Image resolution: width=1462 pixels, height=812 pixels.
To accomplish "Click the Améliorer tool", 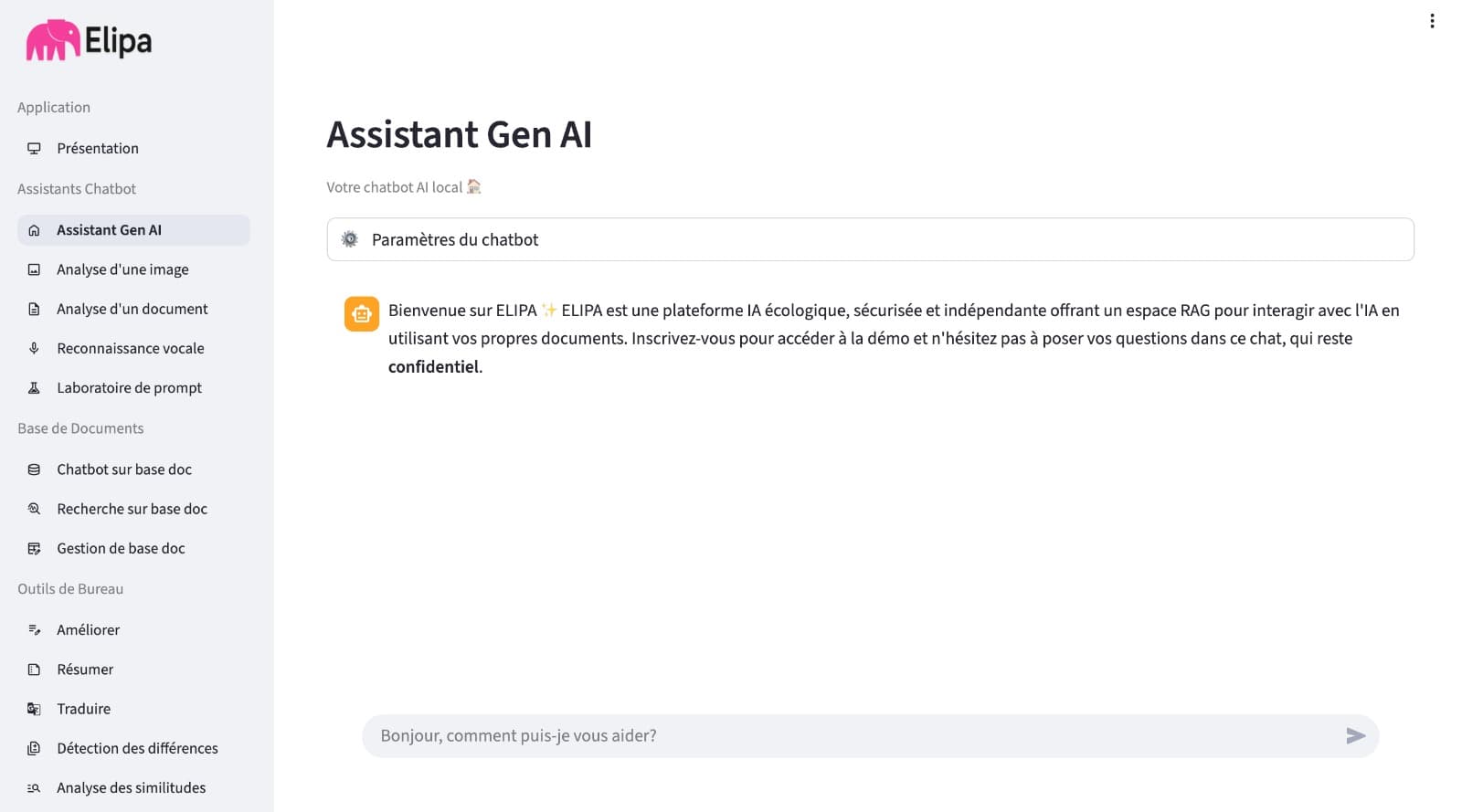I will [88, 629].
